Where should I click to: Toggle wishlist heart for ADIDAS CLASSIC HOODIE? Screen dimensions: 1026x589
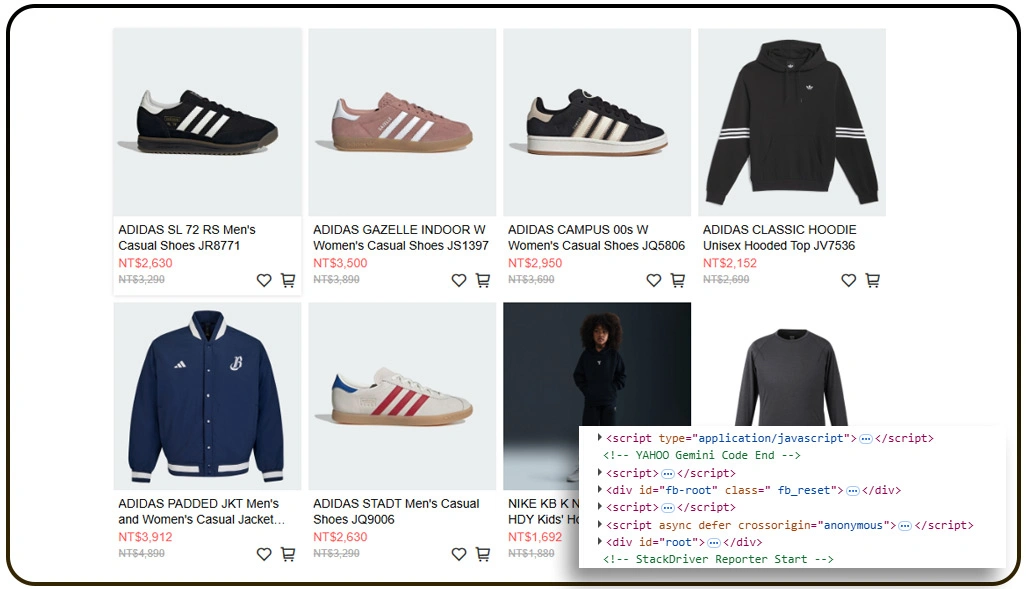click(848, 281)
